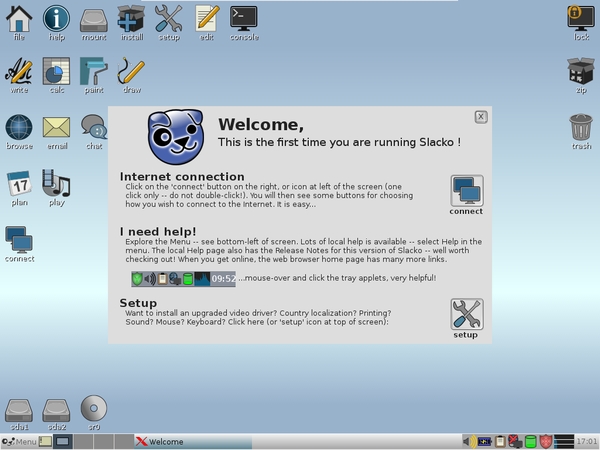Viewport: 600px width, 450px height.
Task: Click the disconnected network tray icon
Action: click(x=515, y=442)
